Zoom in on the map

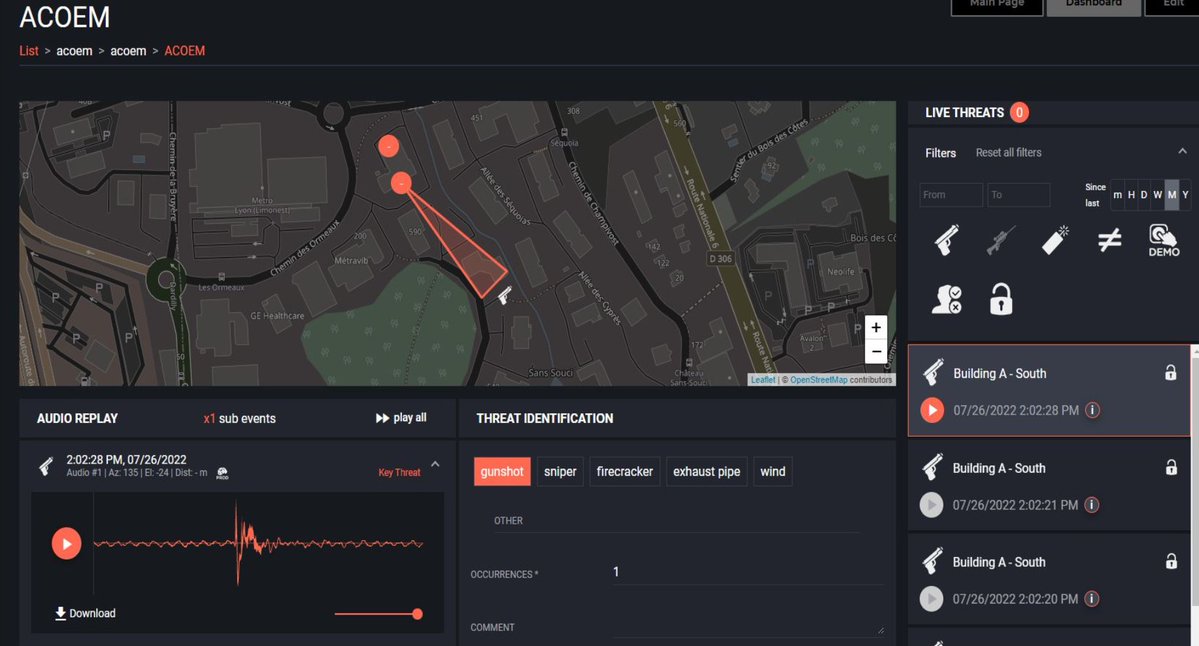(x=876, y=327)
